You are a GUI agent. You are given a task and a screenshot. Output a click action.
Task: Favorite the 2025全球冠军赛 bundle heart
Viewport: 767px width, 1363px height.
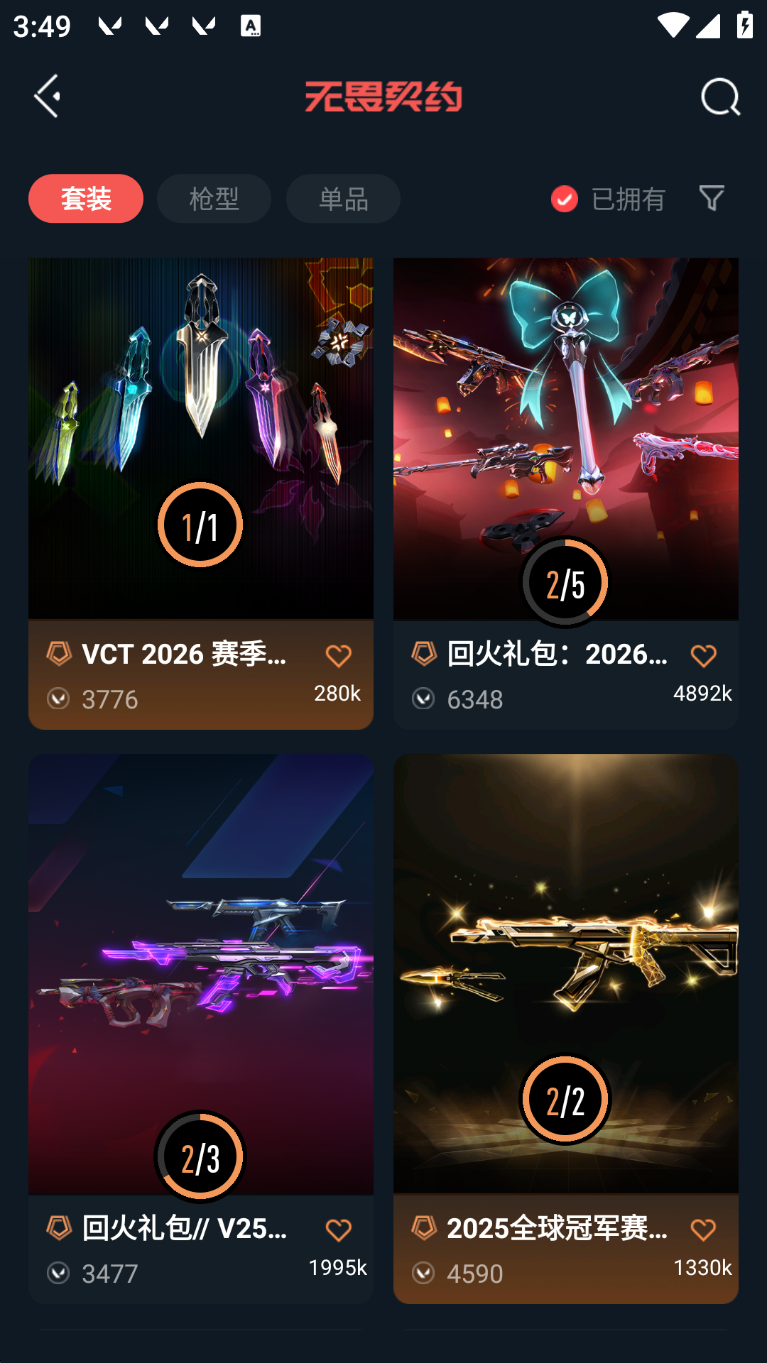click(x=704, y=1230)
